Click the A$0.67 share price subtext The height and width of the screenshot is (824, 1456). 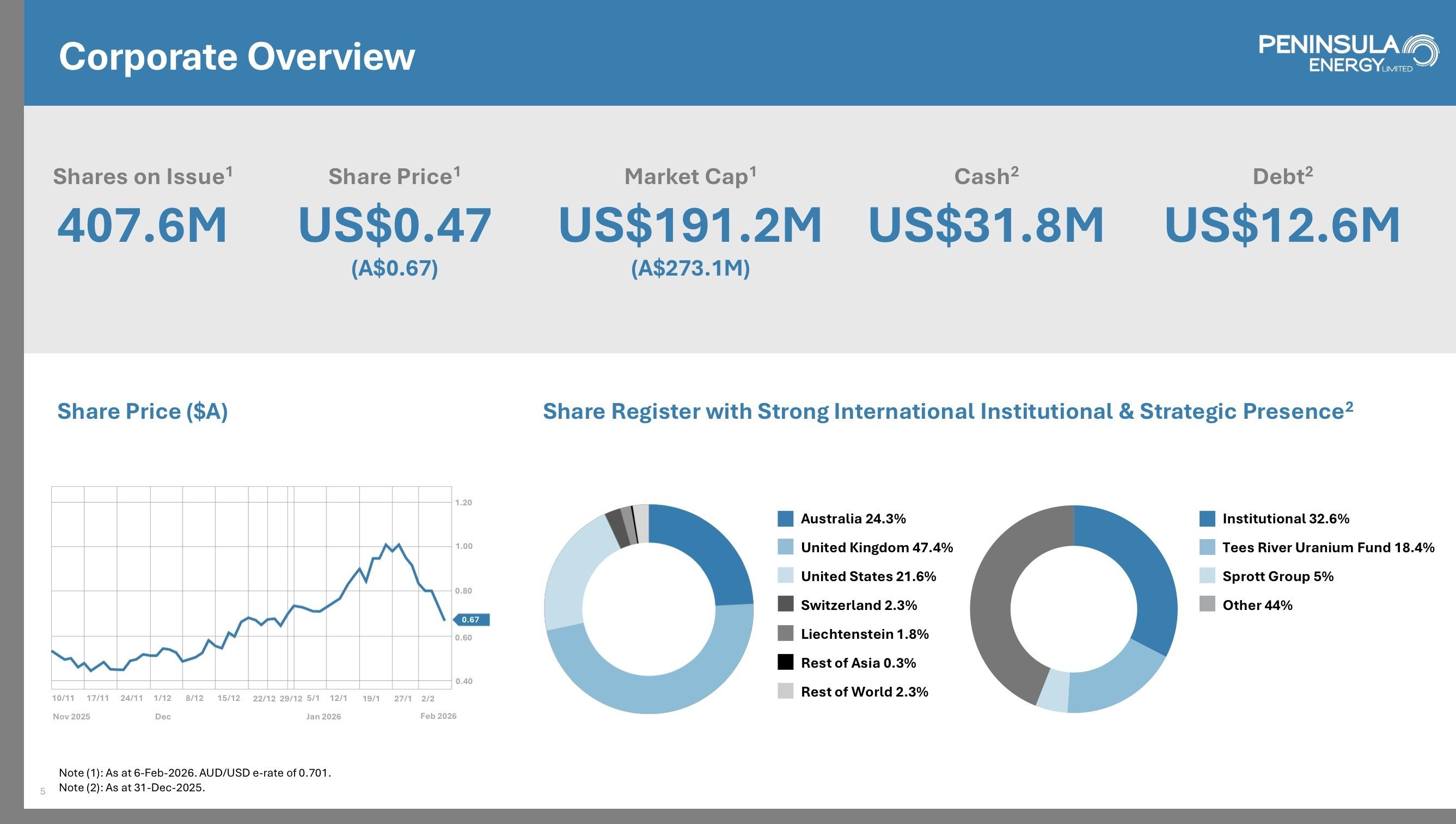coord(394,268)
